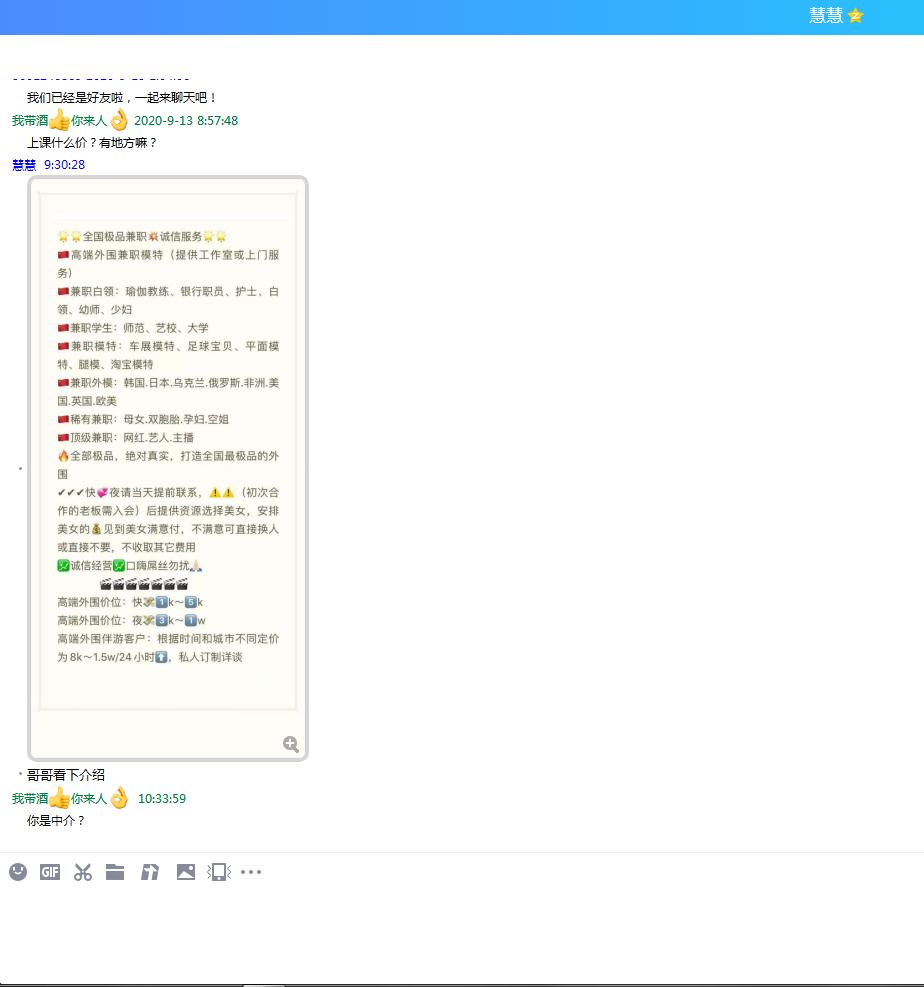Image resolution: width=924 pixels, height=987 pixels.
Task: Click the timestamp 10:33:59
Action: [162, 798]
